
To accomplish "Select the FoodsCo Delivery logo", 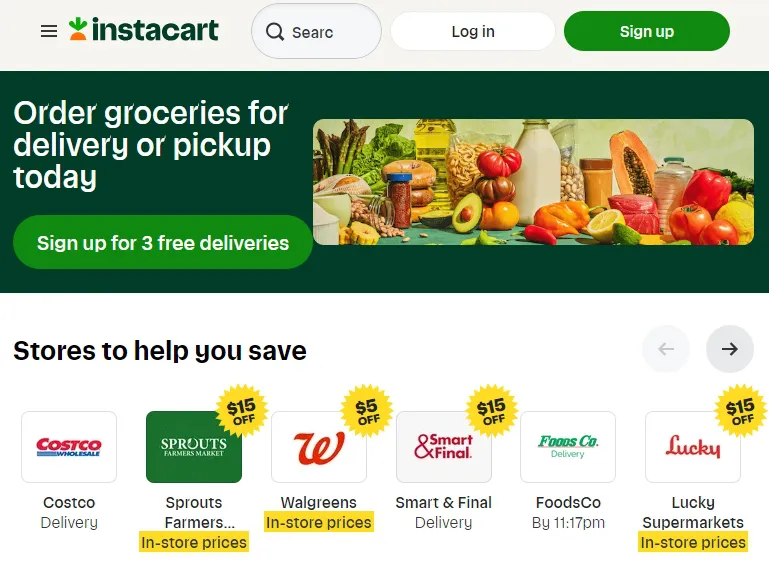I will coord(568,447).
